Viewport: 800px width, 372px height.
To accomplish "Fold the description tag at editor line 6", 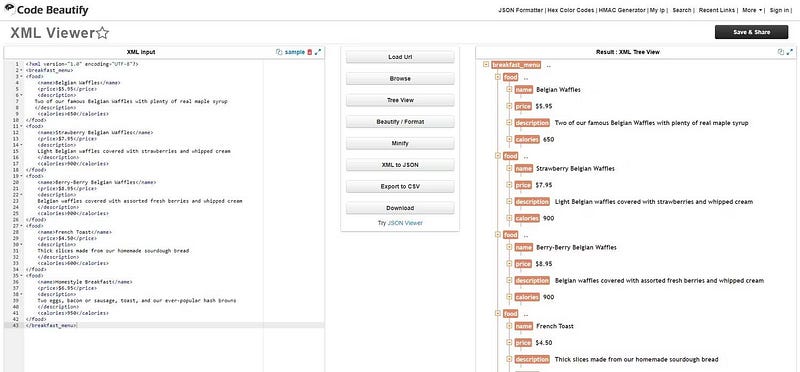I will point(21,95).
